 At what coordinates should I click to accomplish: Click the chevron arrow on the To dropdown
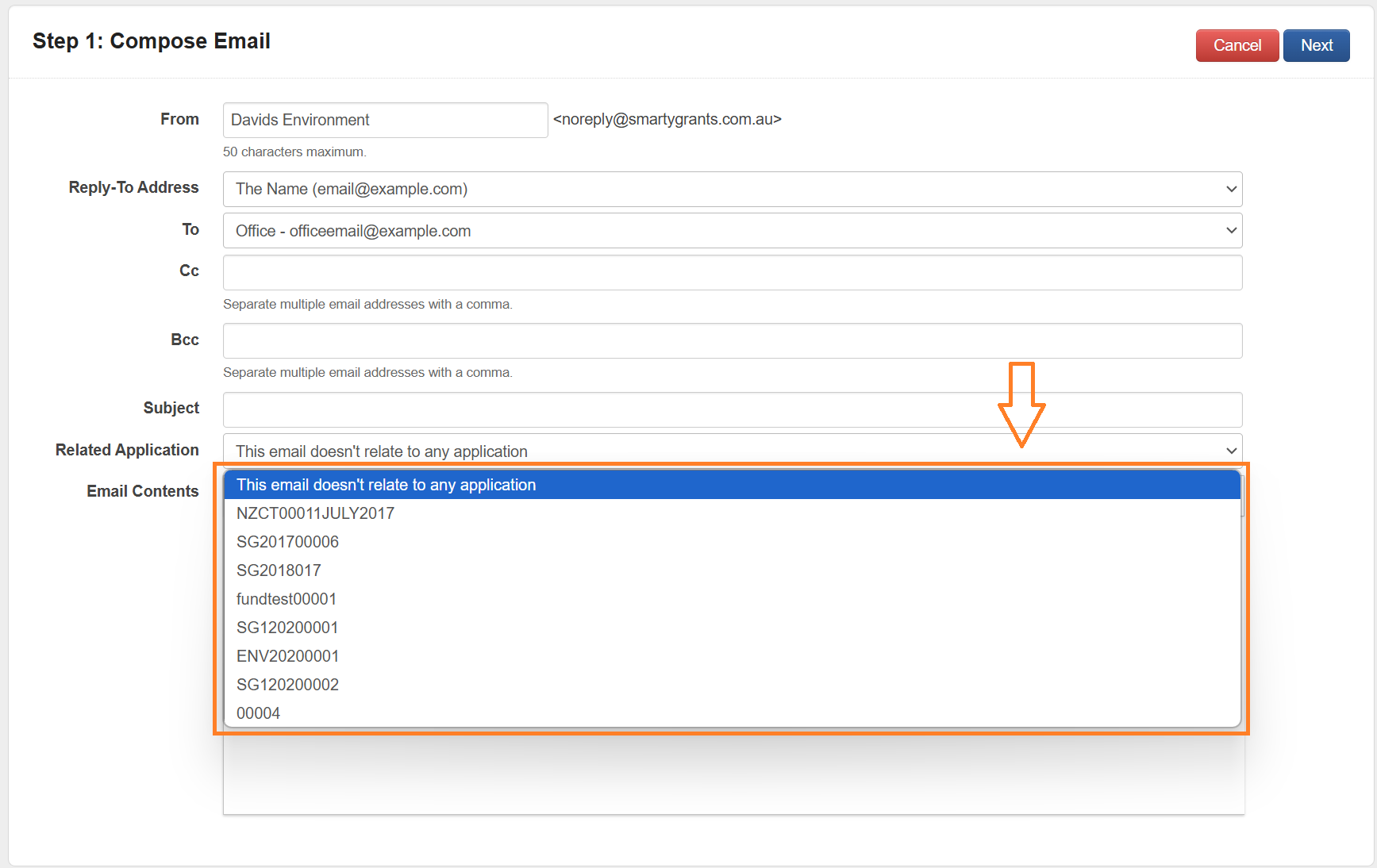click(1231, 231)
